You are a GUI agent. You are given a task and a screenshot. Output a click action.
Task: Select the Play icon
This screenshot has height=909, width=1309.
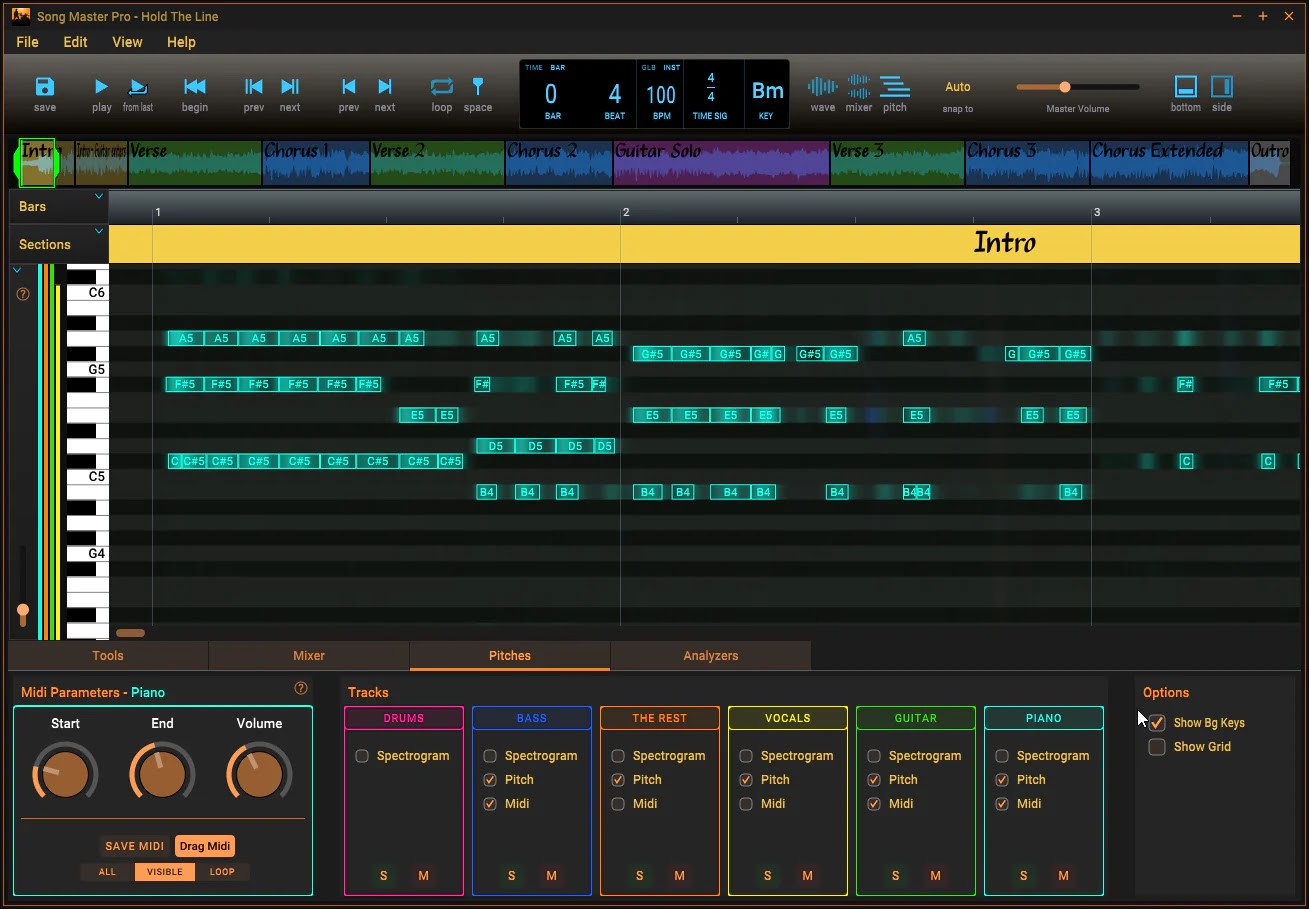101,88
